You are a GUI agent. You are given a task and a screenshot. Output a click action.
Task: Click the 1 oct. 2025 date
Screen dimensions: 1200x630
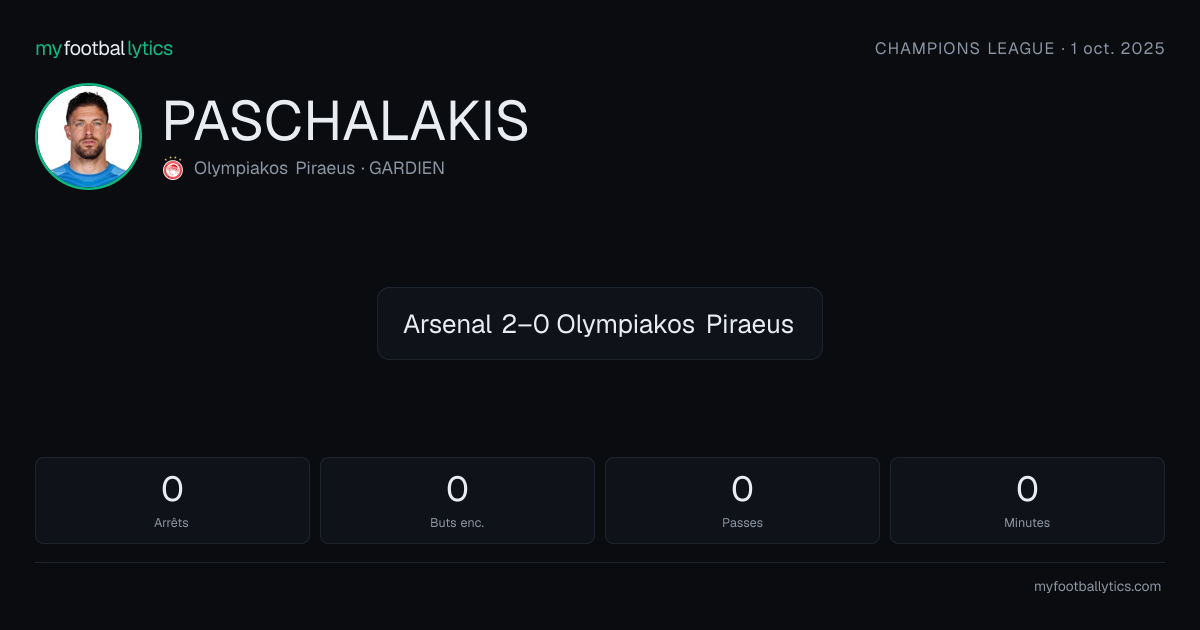(1117, 49)
